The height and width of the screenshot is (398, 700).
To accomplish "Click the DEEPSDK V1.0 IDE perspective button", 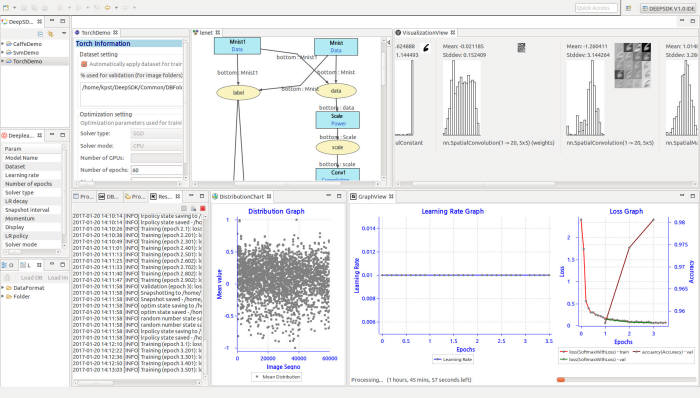I will coord(668,8).
